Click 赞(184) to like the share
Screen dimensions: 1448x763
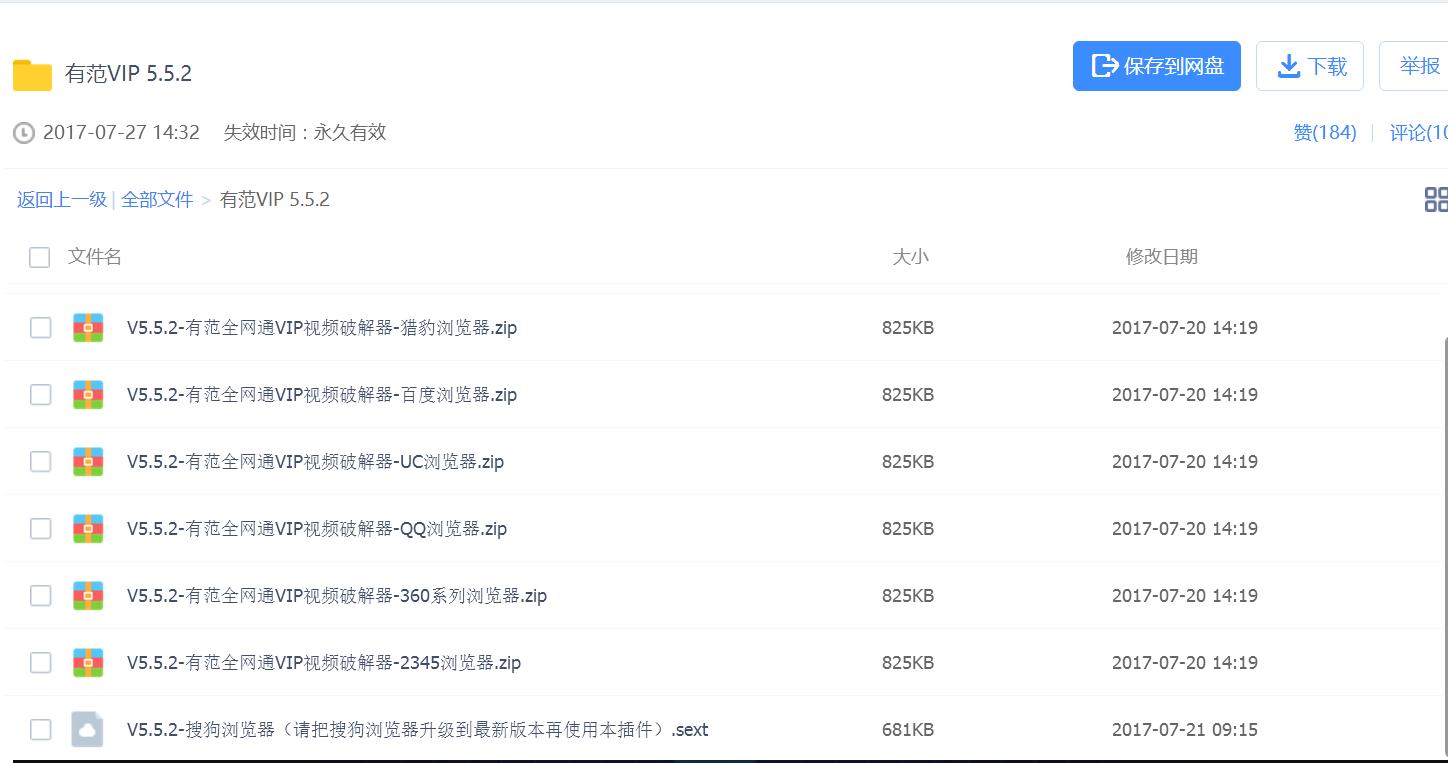tap(1324, 131)
